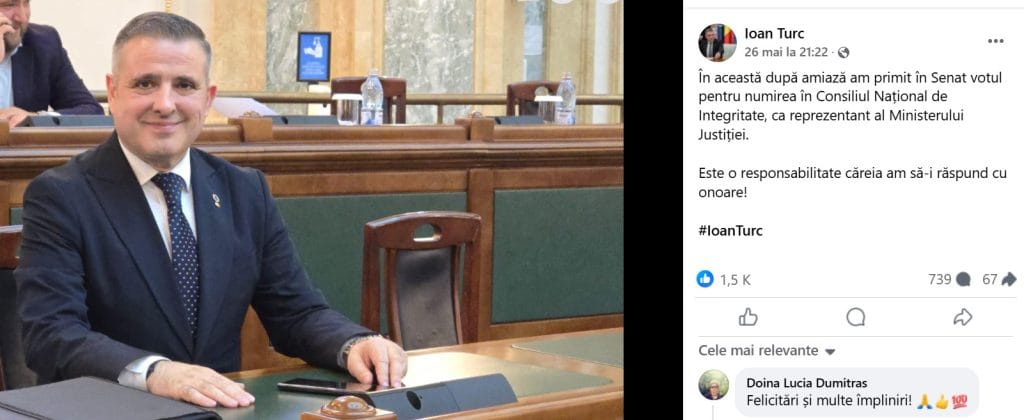
Task: Click the public globe privacy icon
Action: (x=844, y=52)
